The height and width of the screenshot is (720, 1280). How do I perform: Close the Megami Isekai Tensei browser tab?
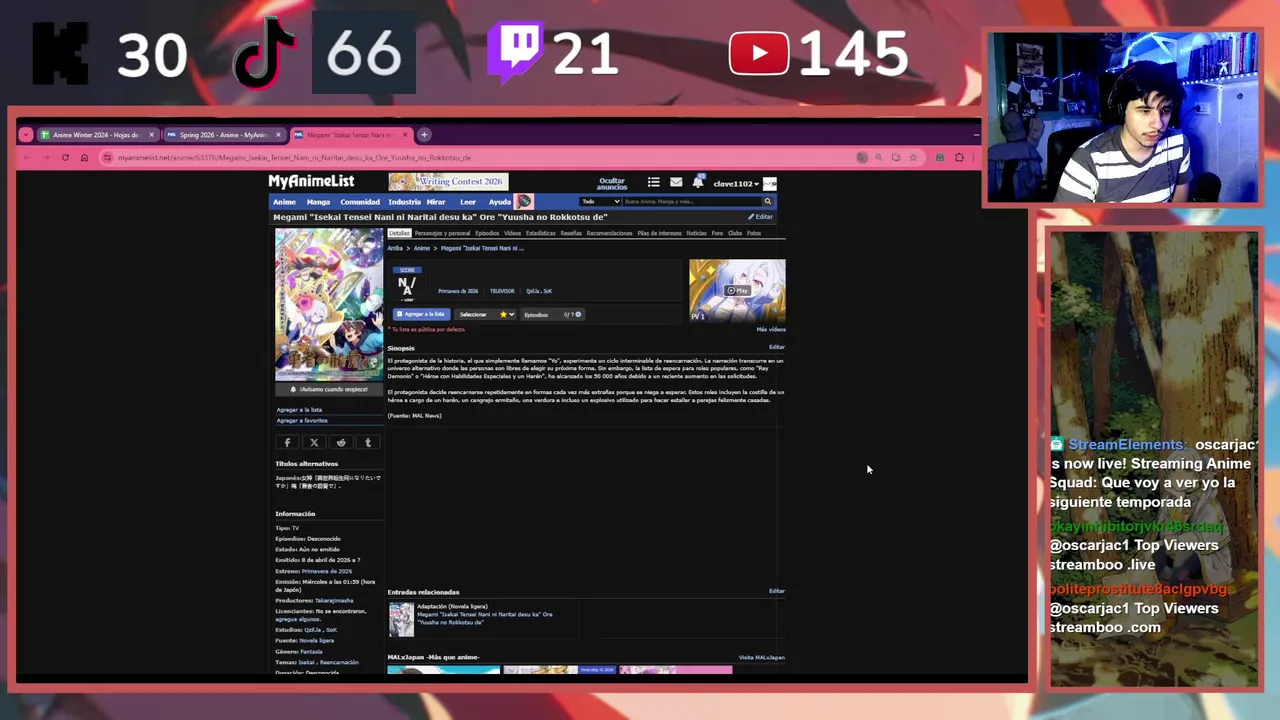405,134
